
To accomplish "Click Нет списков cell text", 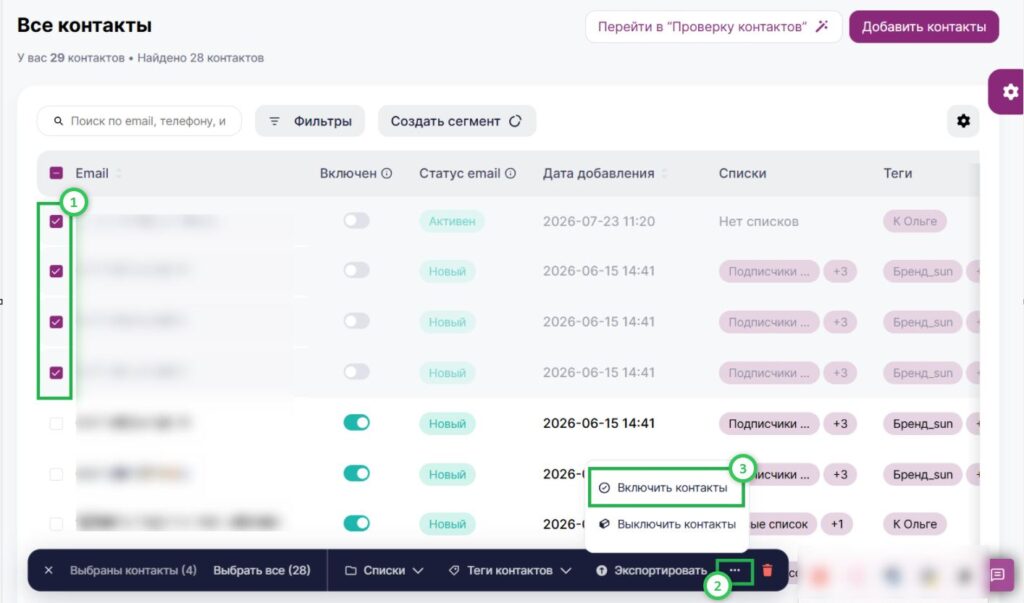I will coord(758,221).
